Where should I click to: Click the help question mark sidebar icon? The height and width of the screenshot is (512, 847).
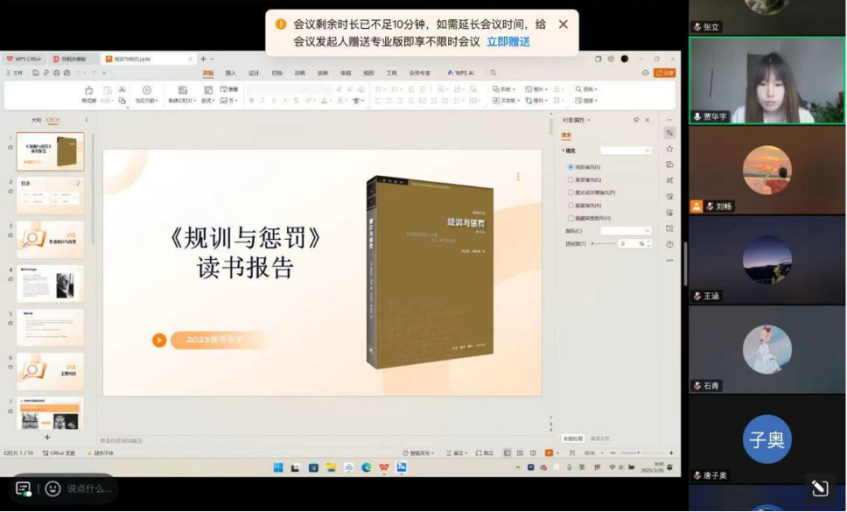[669, 245]
